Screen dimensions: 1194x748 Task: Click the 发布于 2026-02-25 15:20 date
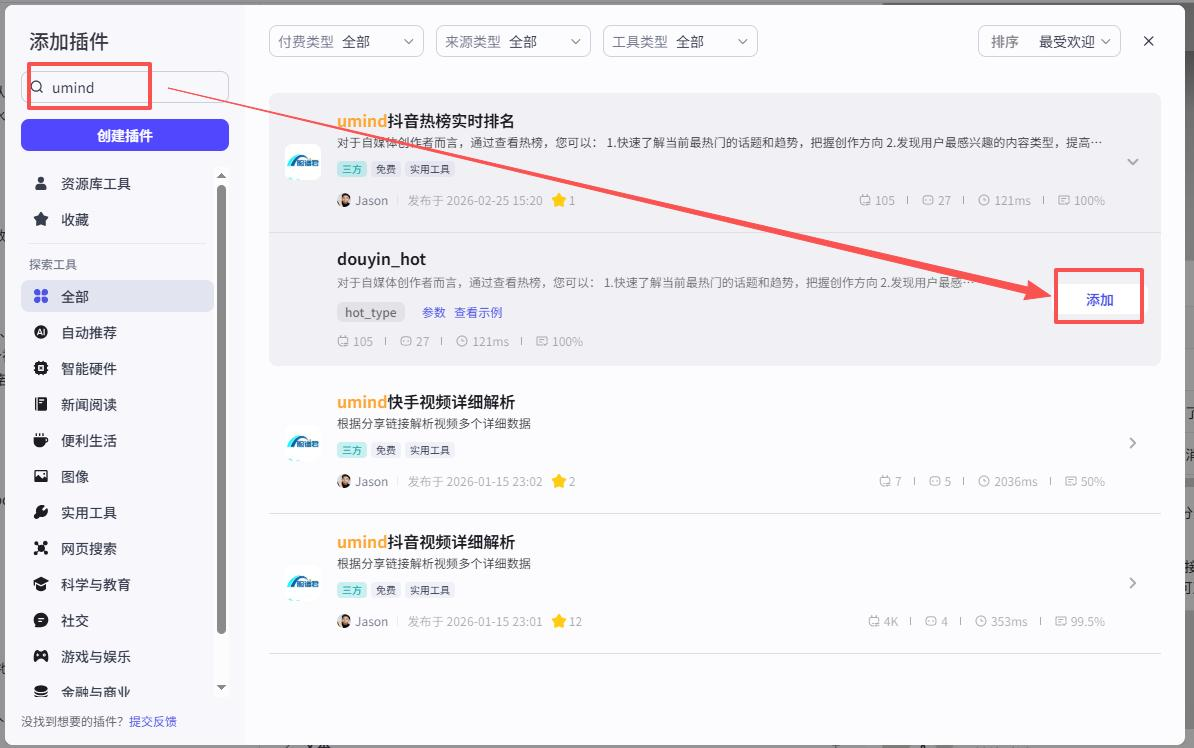tap(475, 200)
